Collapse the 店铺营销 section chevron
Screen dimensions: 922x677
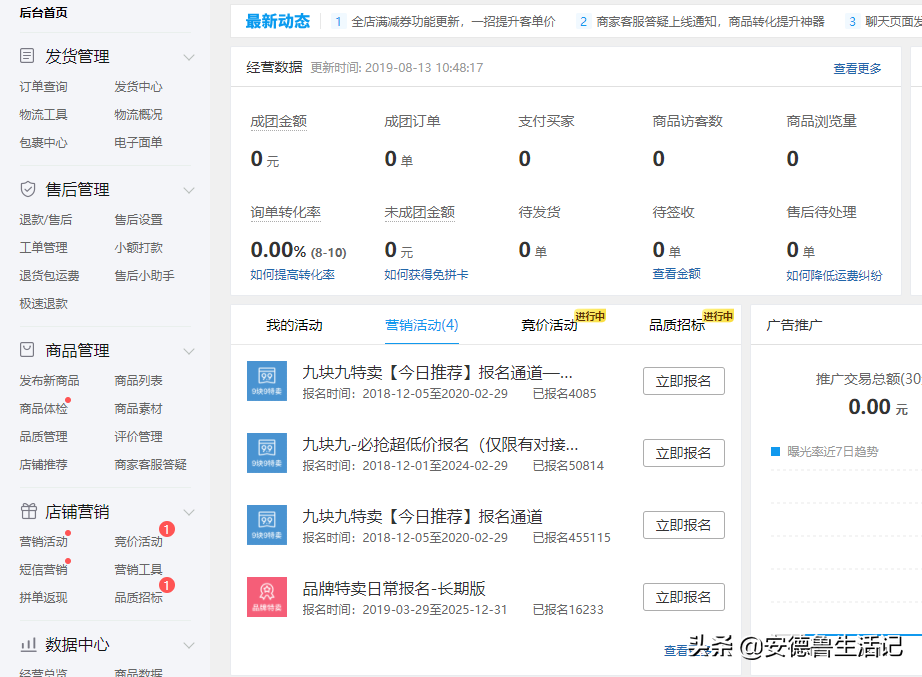click(189, 512)
